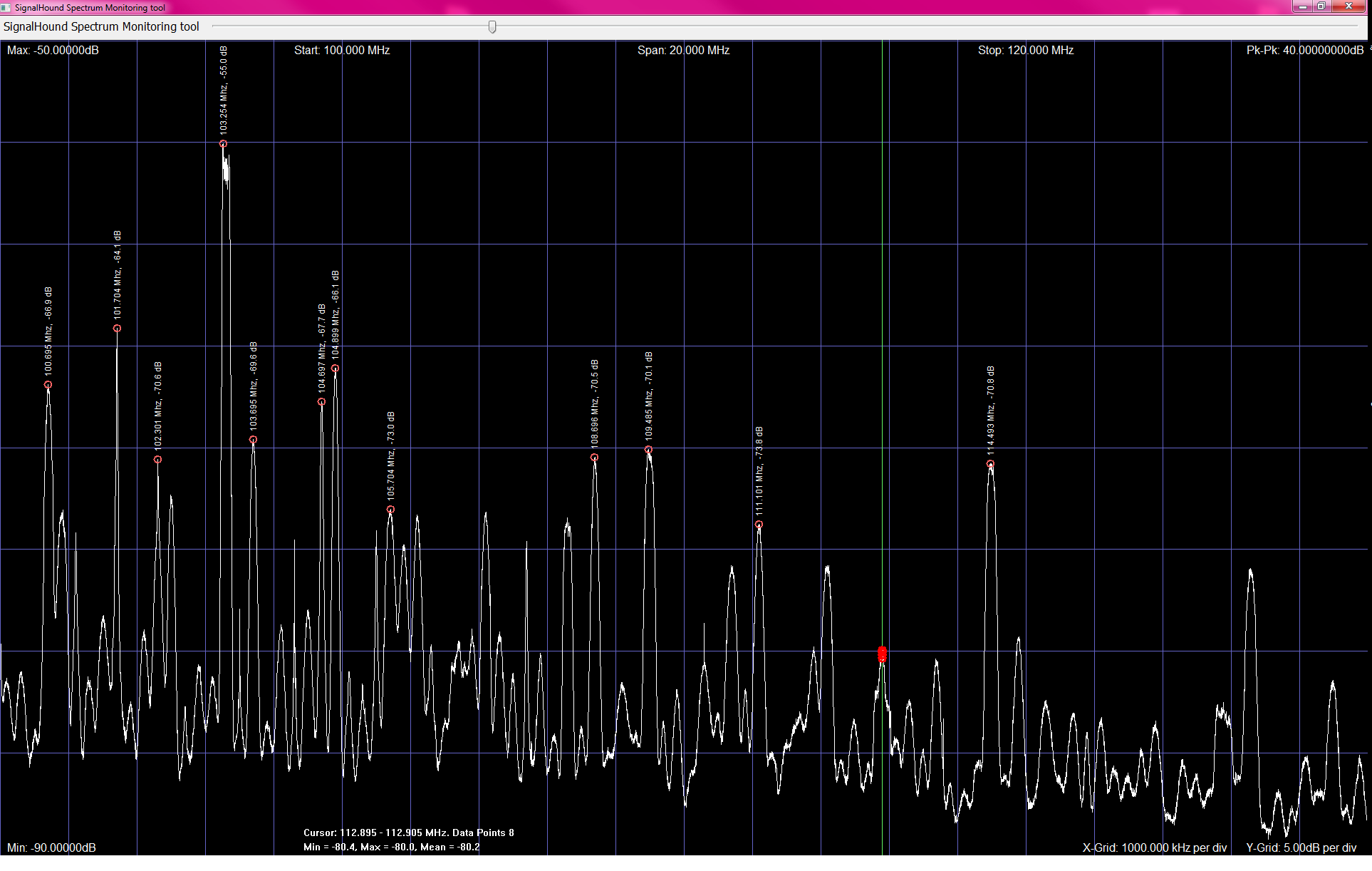The height and width of the screenshot is (871, 1372).
Task: Click the Stop 120.000 MHz label
Action: coord(1025,50)
